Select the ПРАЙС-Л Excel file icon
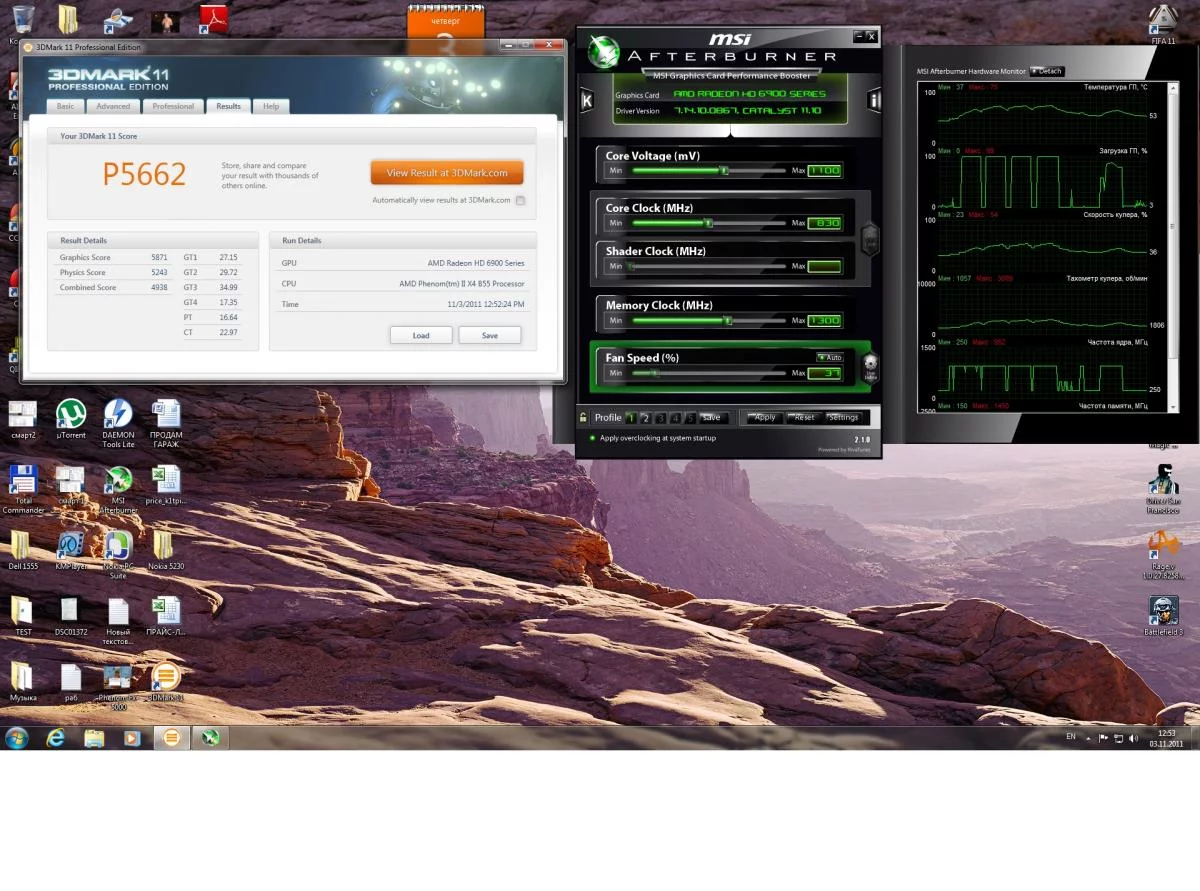Screen dimensions: 1200x891 pyautogui.click(x=166, y=616)
